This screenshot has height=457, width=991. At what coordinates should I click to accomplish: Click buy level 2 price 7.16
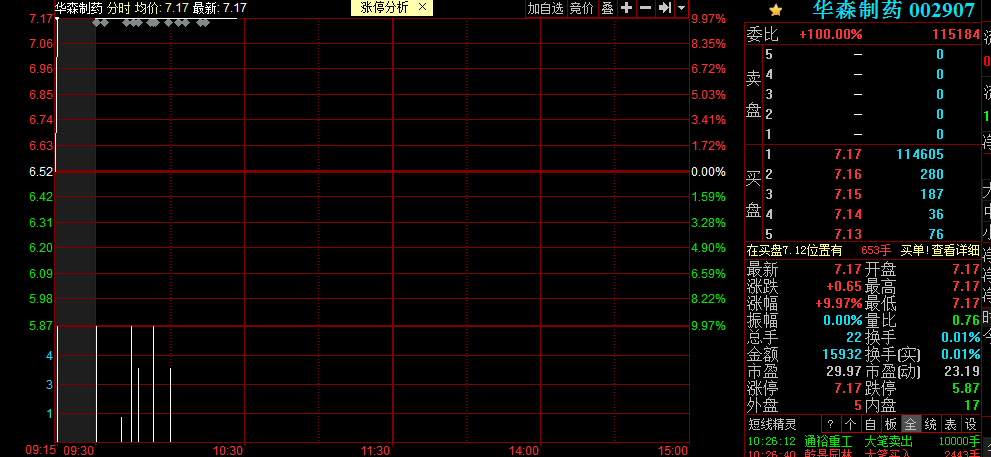pyautogui.click(x=848, y=174)
